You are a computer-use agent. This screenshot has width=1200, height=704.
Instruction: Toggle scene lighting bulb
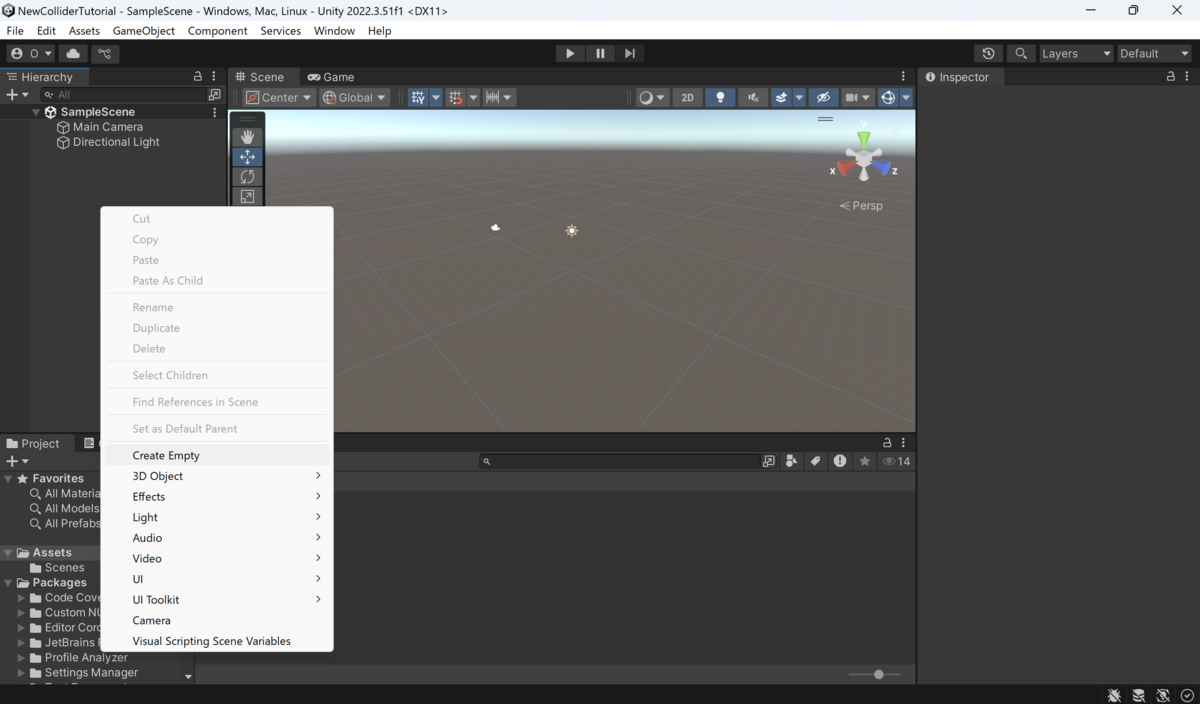[720, 97]
